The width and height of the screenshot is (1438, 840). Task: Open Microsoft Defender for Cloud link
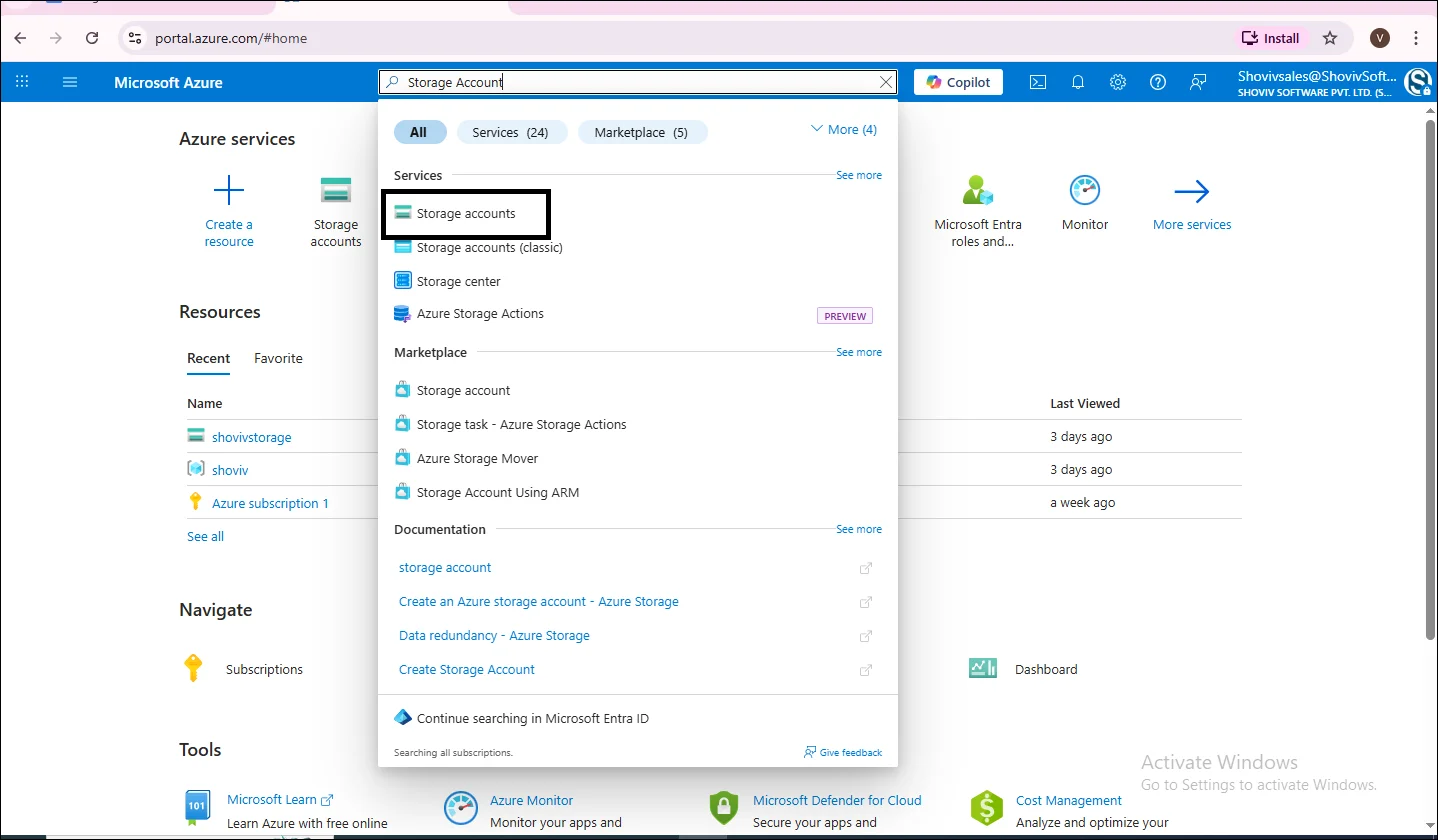tap(837, 800)
